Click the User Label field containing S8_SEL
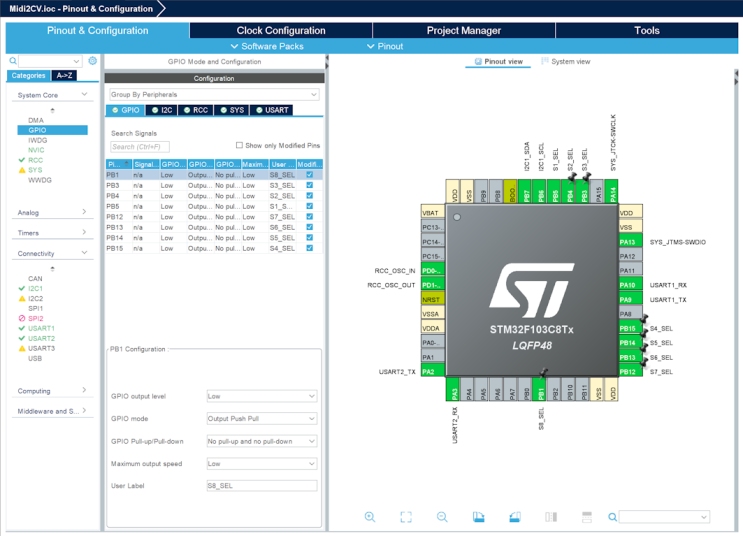Image resolution: width=743 pixels, height=536 pixels. click(x=262, y=486)
